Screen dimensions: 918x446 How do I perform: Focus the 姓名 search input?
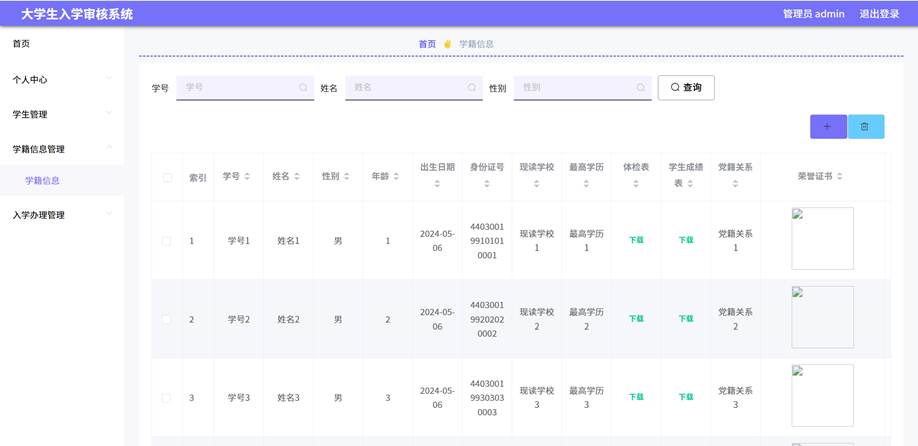413,88
